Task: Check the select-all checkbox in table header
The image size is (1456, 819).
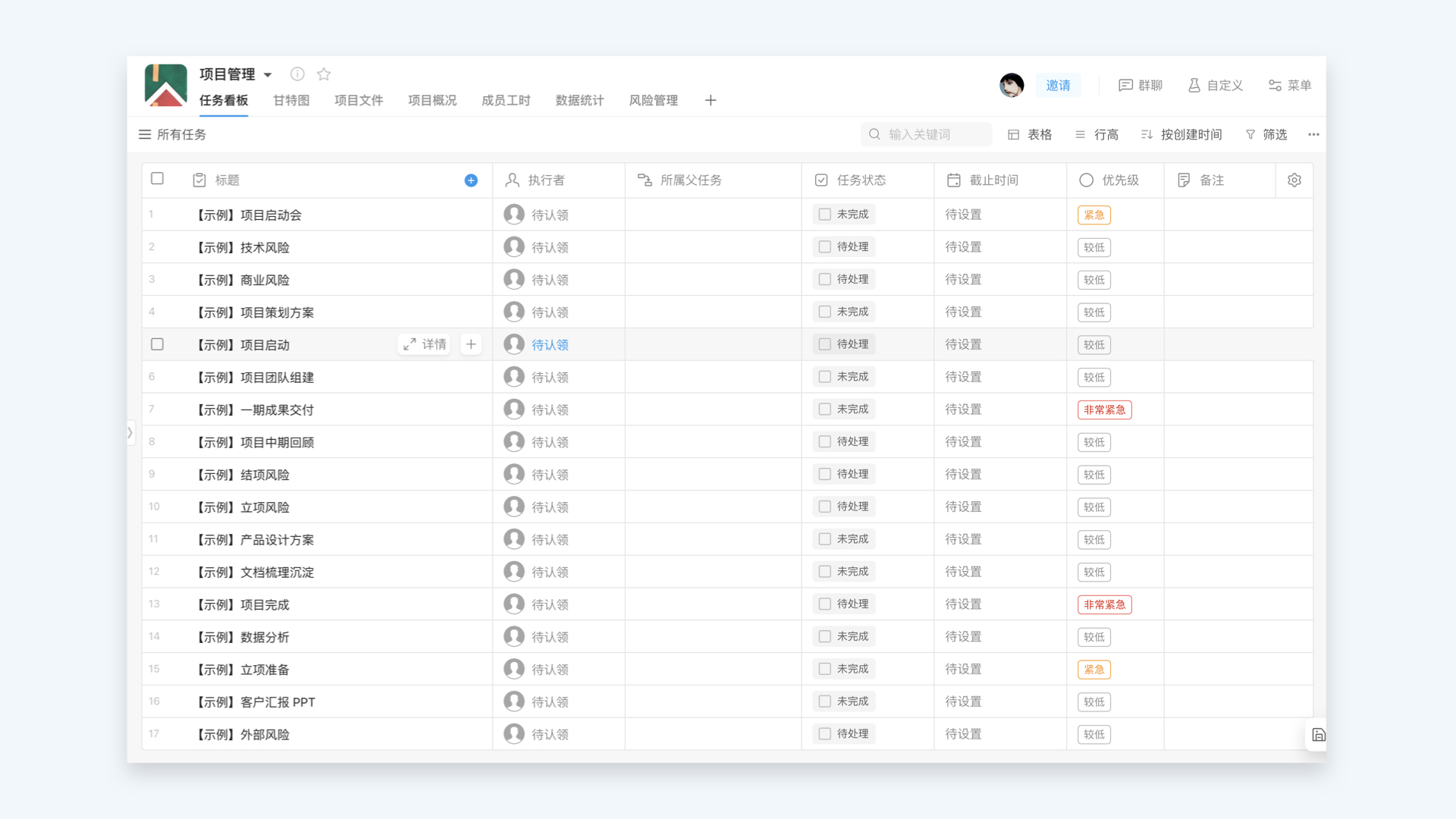Action: [158, 179]
